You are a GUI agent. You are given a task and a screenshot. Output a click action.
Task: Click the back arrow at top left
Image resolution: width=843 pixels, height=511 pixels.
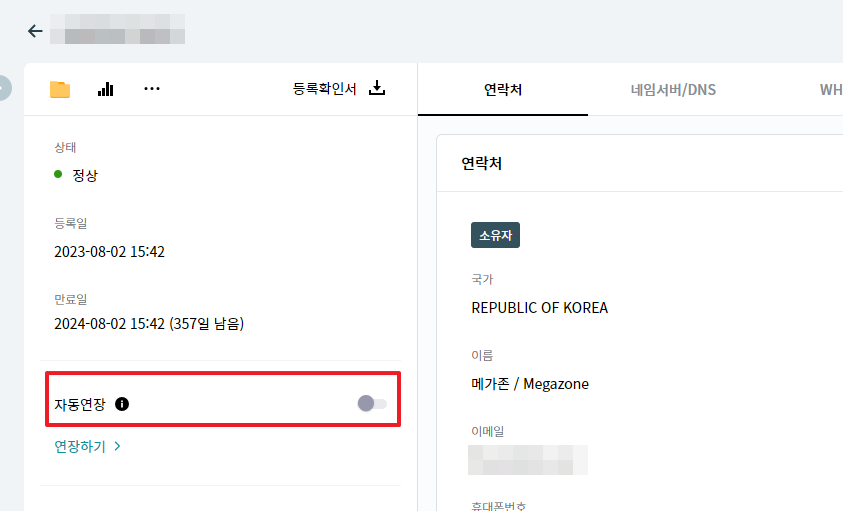tap(35, 31)
